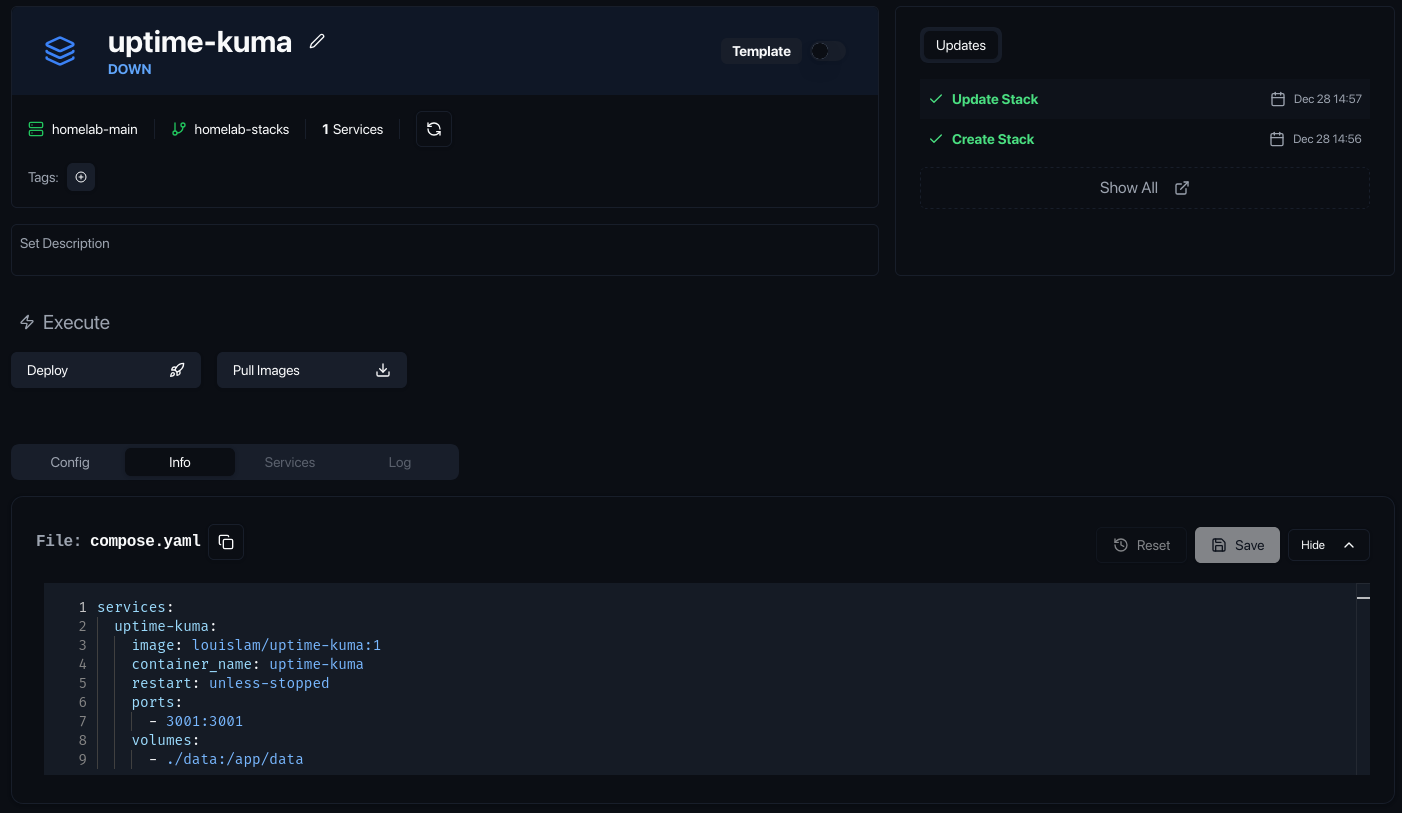Click the editor minimap scrollbar

(1363, 679)
